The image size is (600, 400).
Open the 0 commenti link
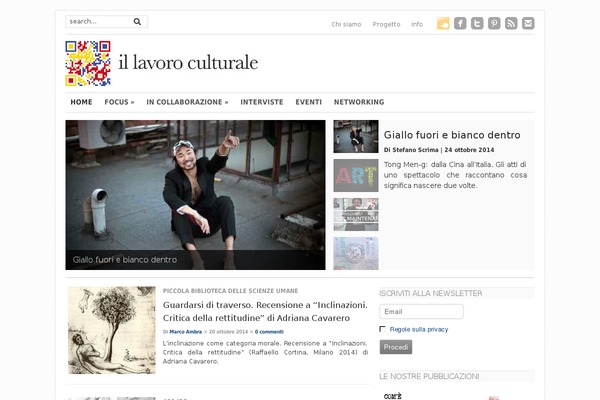pos(269,332)
